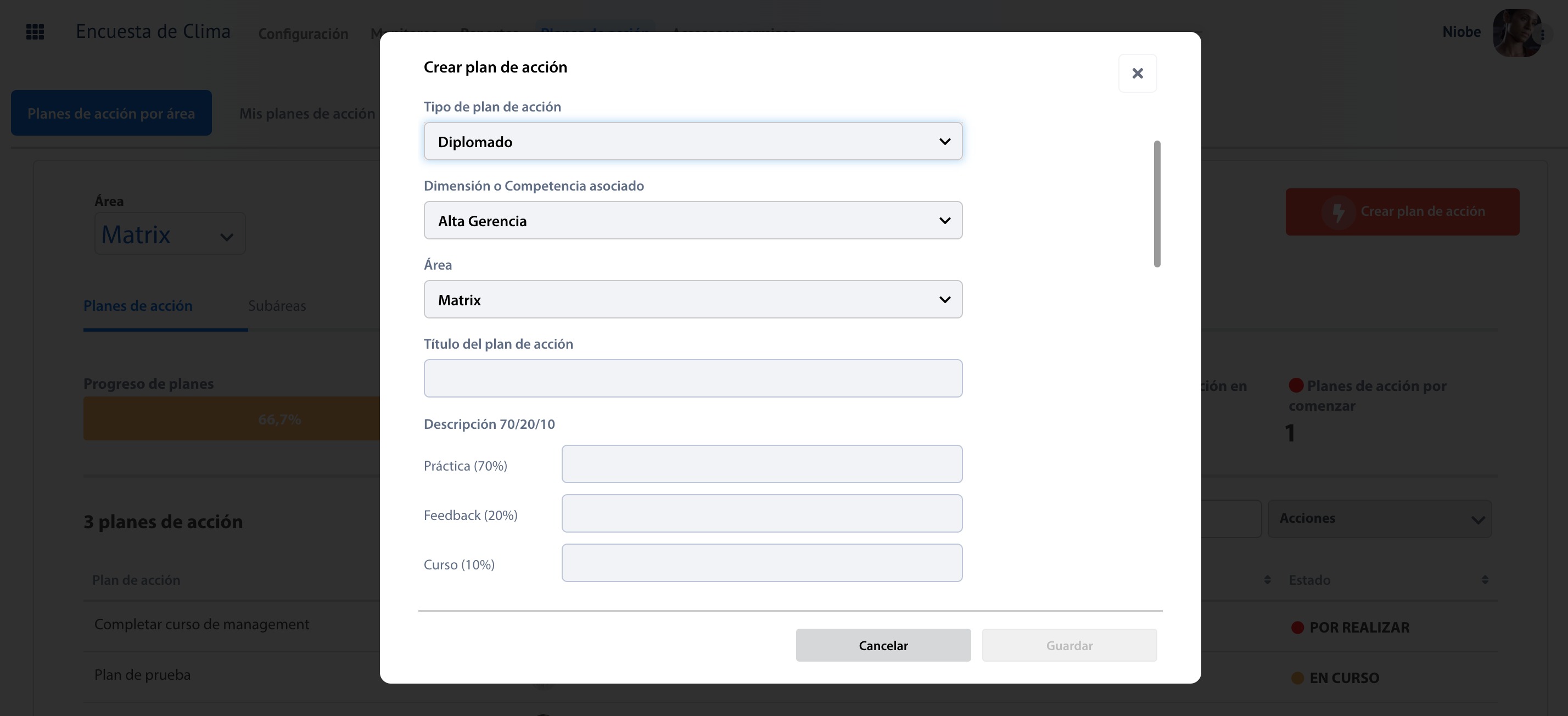Open background Área selector showing Matrix
Image resolution: width=1568 pixels, height=716 pixels.
coord(170,234)
